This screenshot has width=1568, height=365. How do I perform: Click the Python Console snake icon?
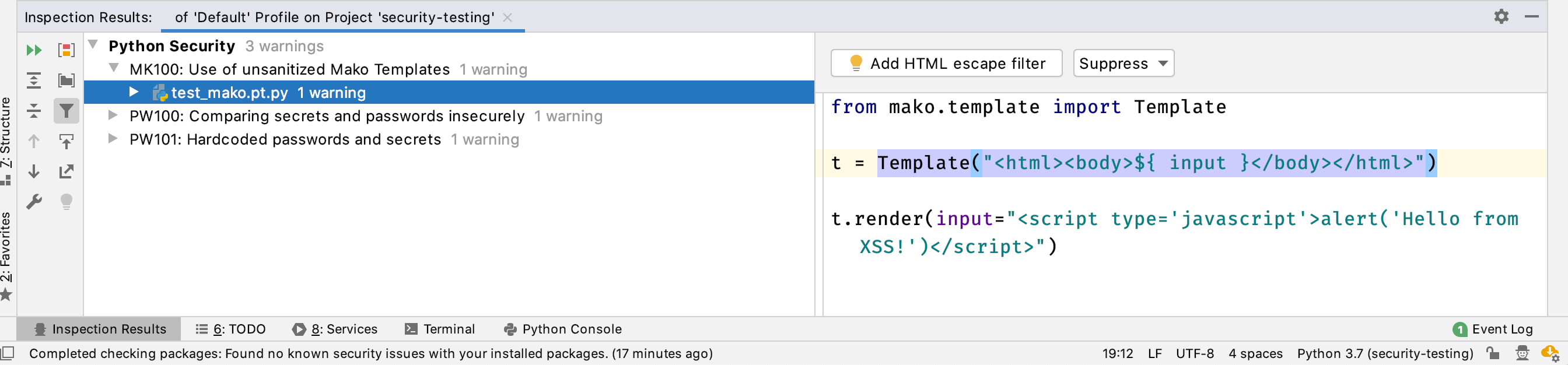(510, 329)
